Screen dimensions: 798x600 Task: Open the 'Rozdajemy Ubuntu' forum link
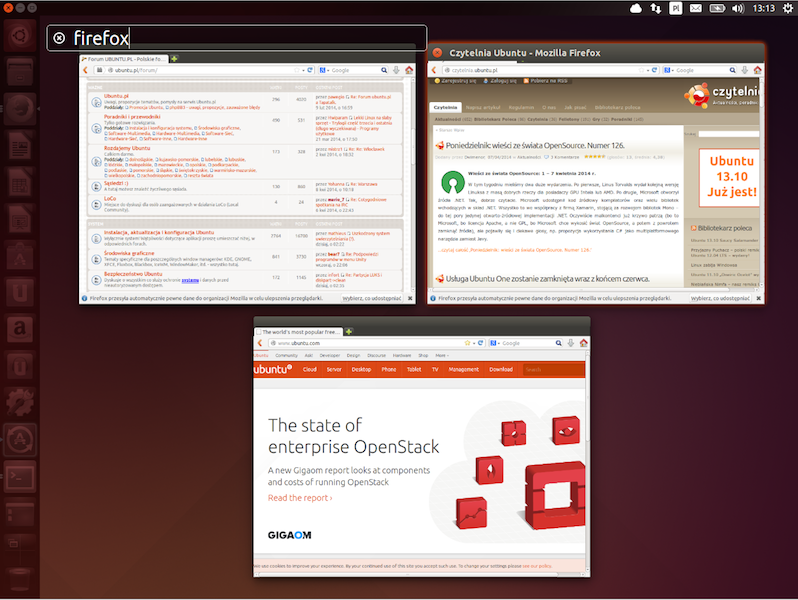(x=127, y=148)
